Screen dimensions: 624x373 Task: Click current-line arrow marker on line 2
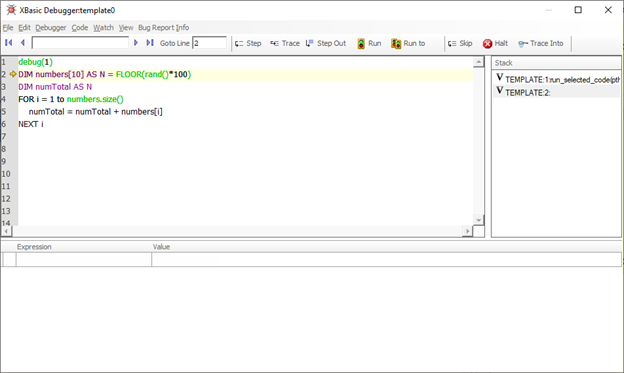coord(13,74)
